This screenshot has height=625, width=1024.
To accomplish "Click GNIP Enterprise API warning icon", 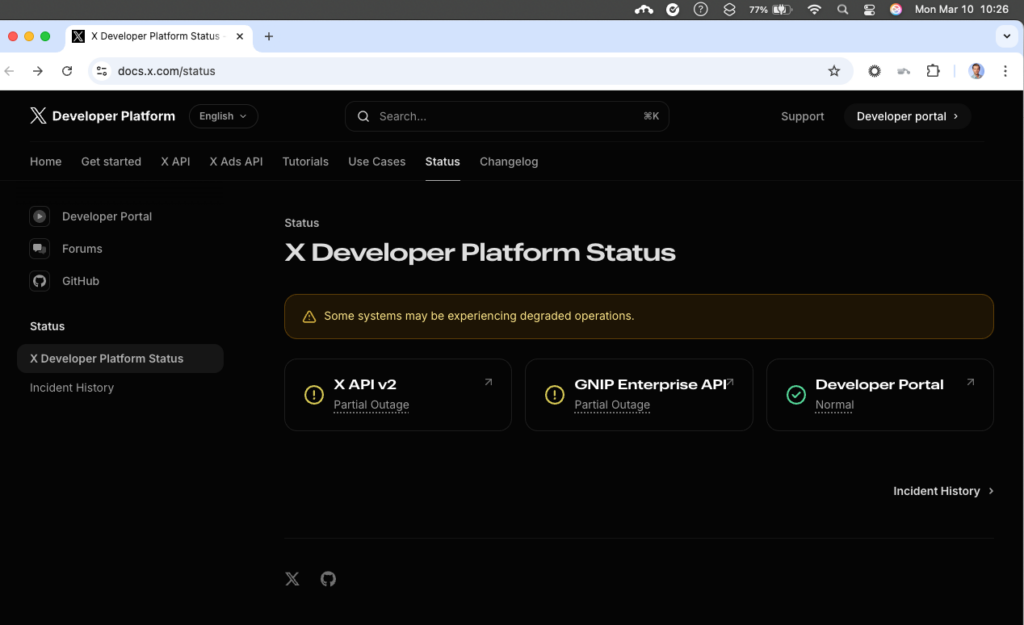I will 554,394.
